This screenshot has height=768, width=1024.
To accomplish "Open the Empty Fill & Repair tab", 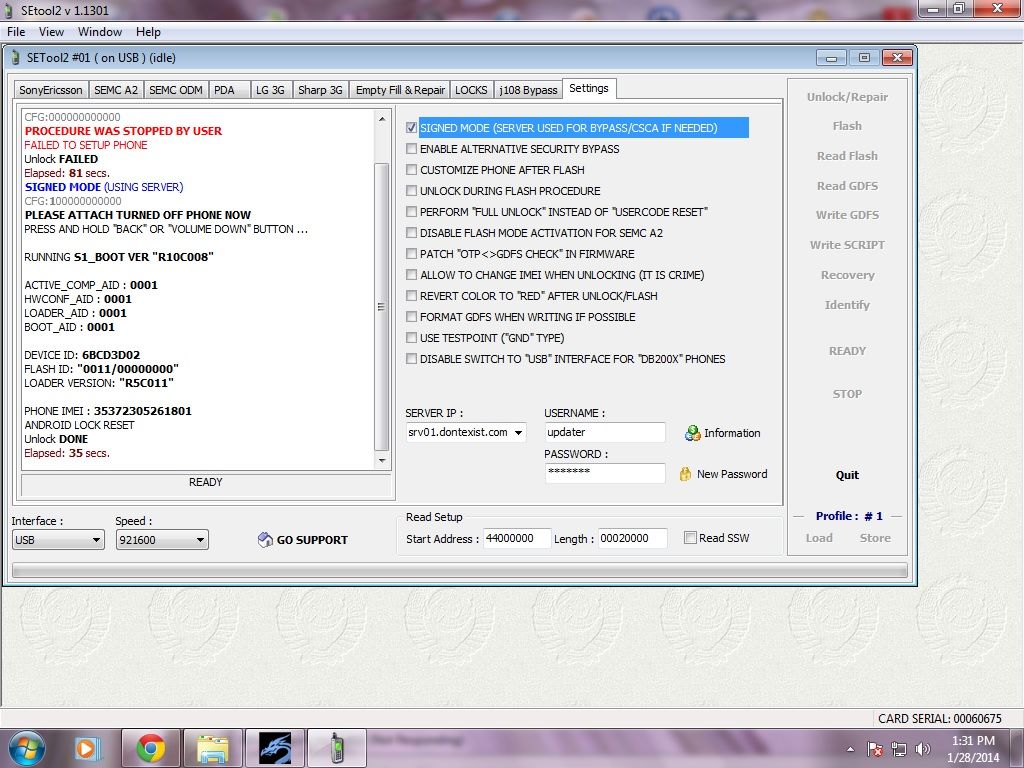I will tap(400, 90).
